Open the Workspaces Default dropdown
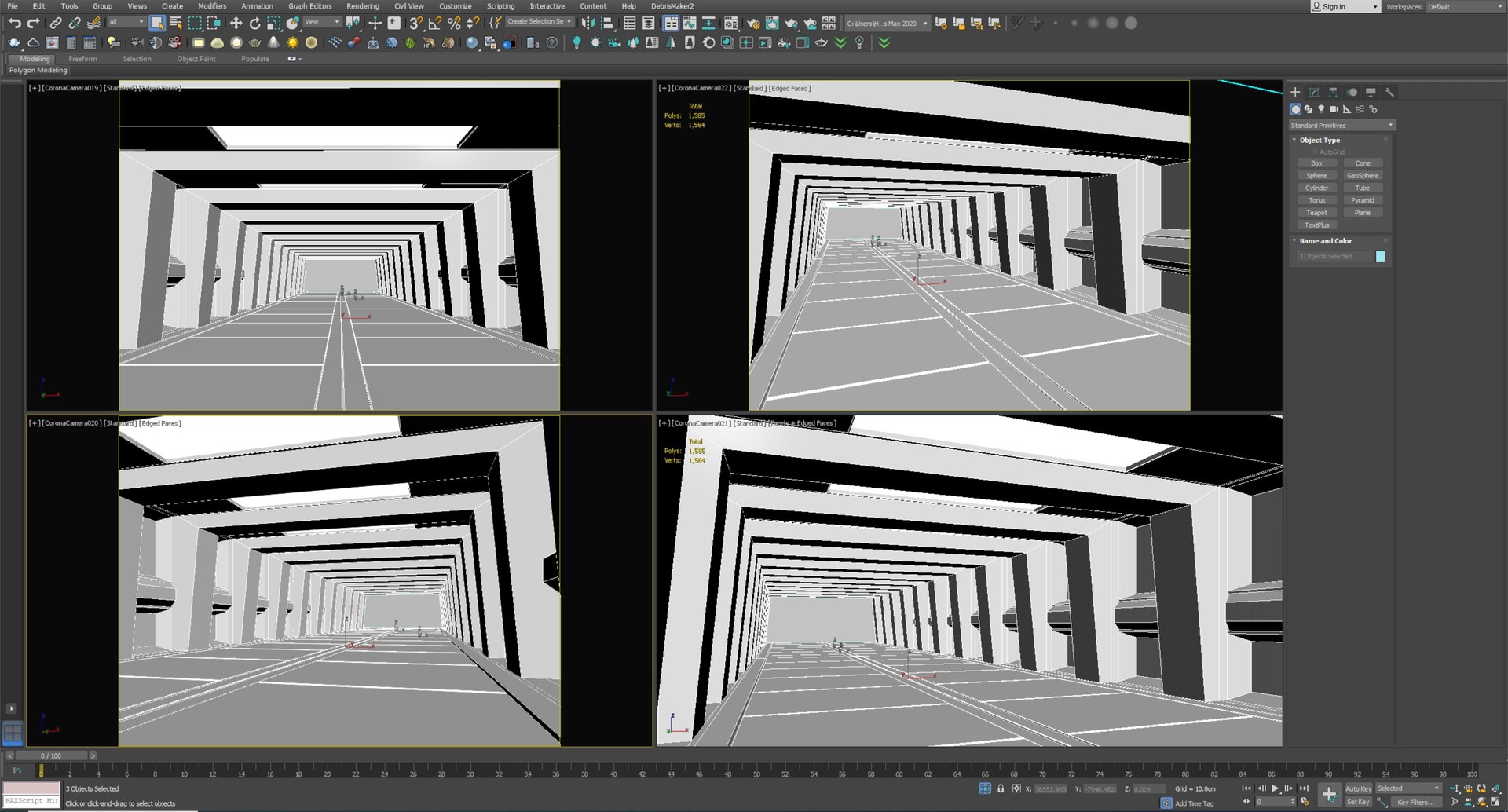The width and height of the screenshot is (1508, 812). (x=1465, y=7)
